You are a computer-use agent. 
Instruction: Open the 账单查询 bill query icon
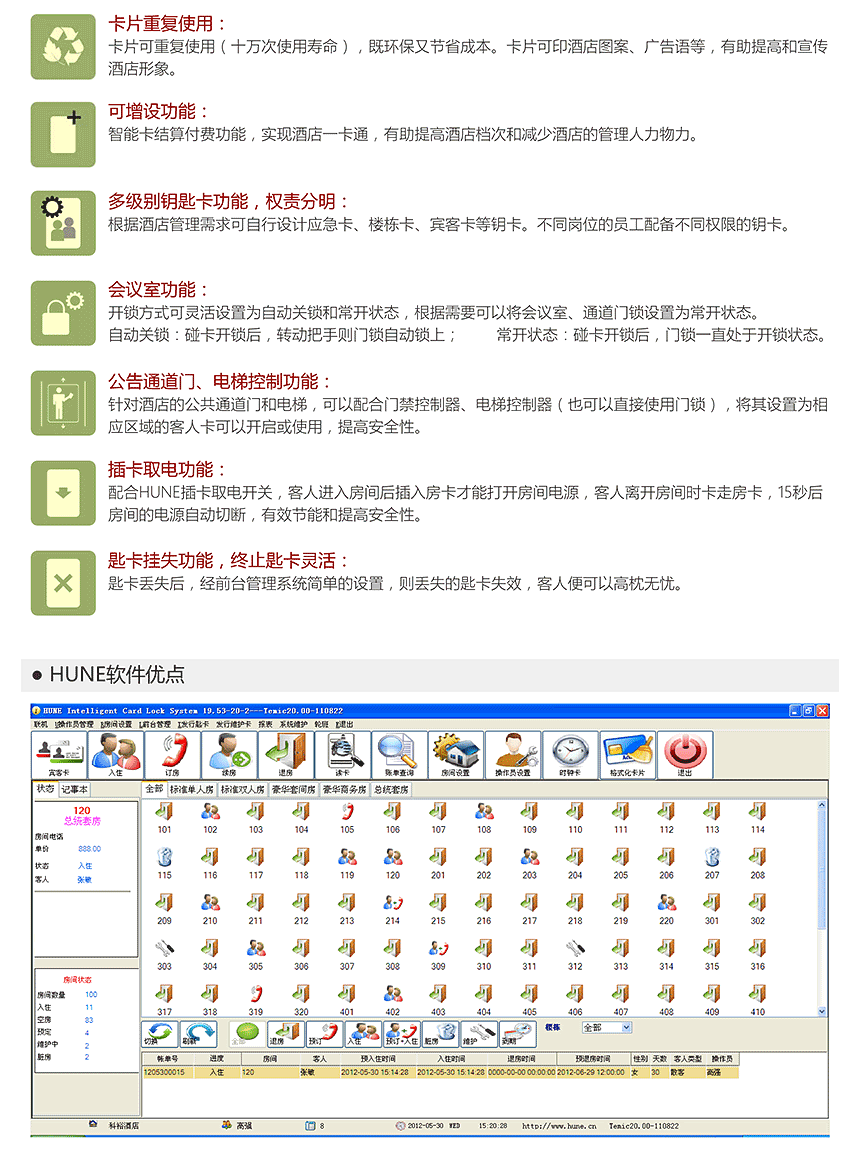[x=399, y=755]
